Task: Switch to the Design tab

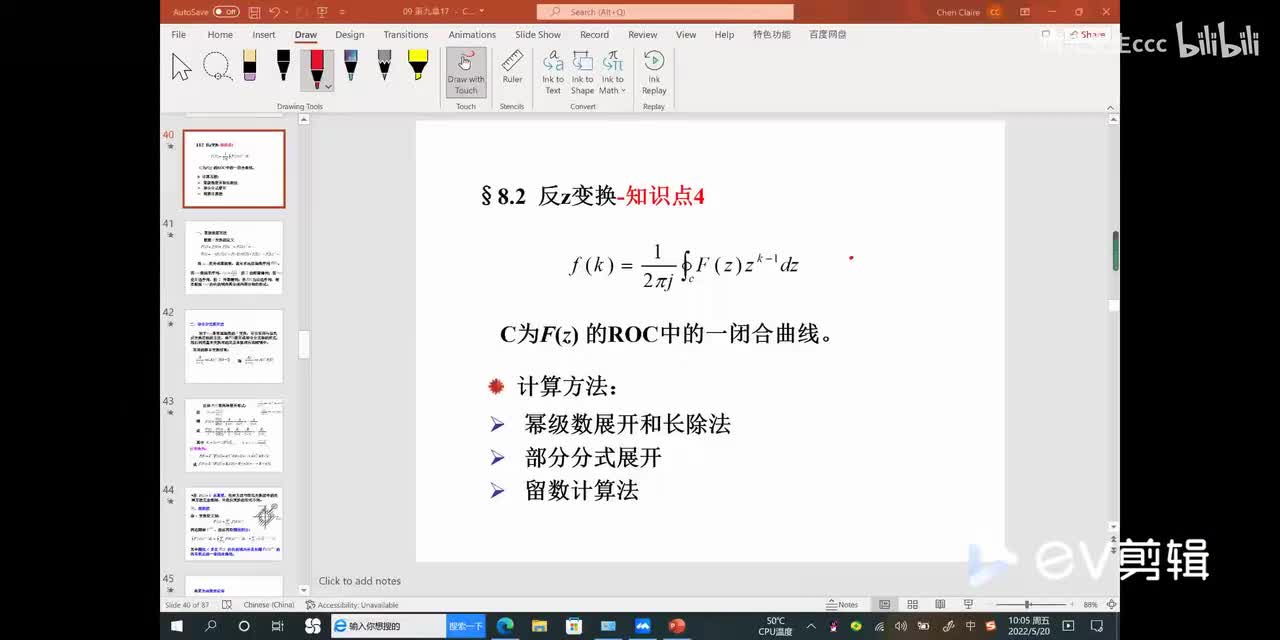Action: (x=350, y=34)
